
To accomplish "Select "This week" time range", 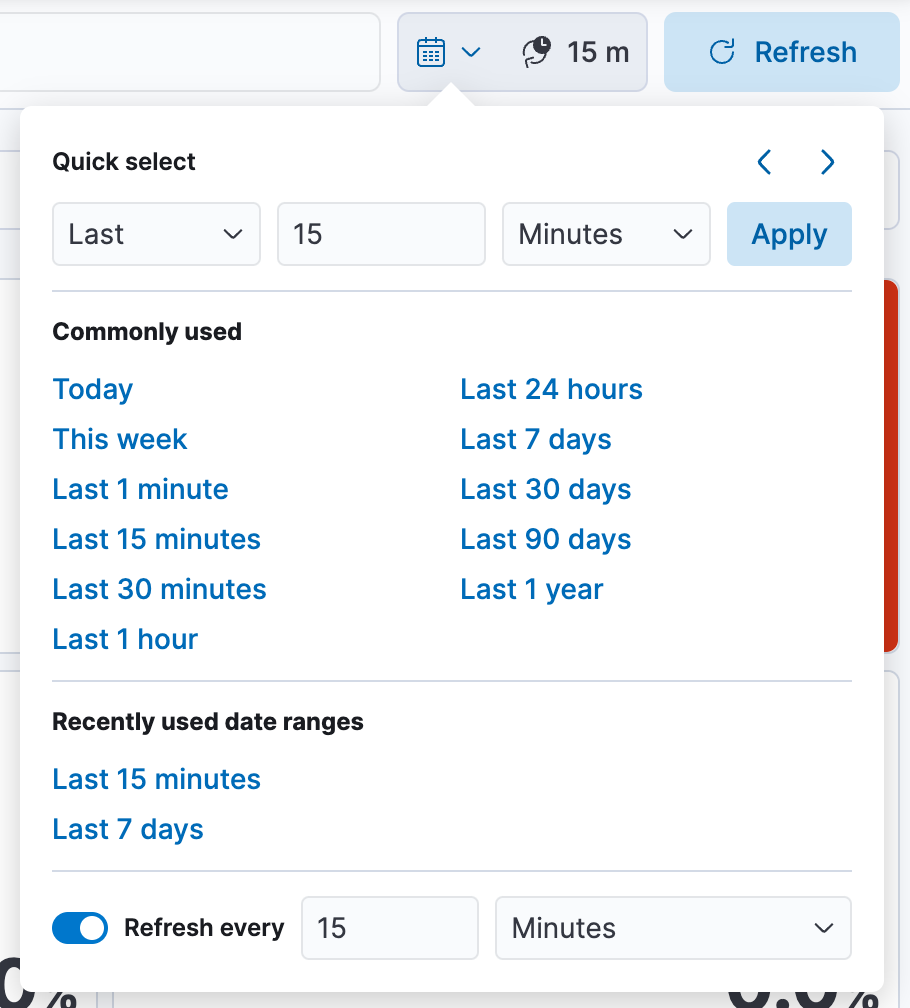I will click(119, 439).
